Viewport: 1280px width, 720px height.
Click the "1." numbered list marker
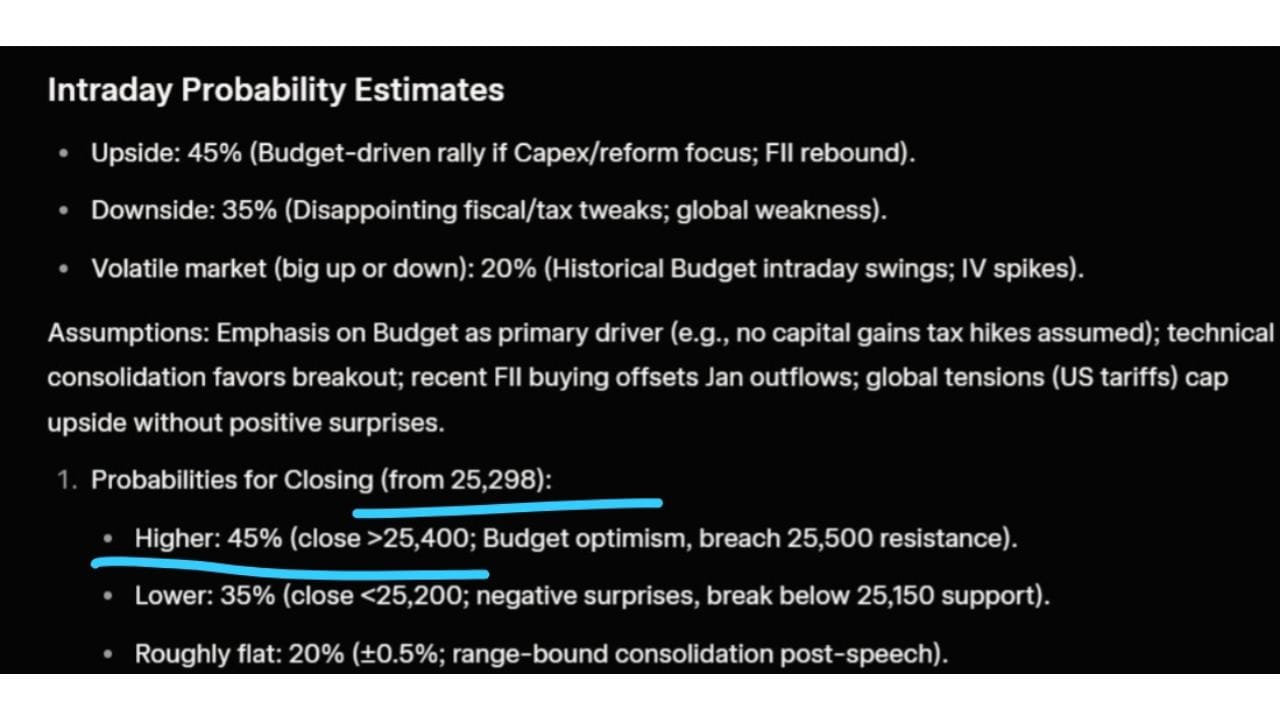tap(66, 480)
